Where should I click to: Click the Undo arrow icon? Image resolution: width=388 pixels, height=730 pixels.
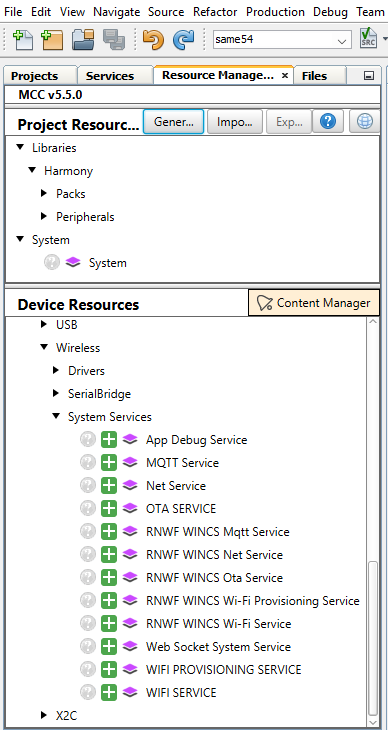(153, 40)
